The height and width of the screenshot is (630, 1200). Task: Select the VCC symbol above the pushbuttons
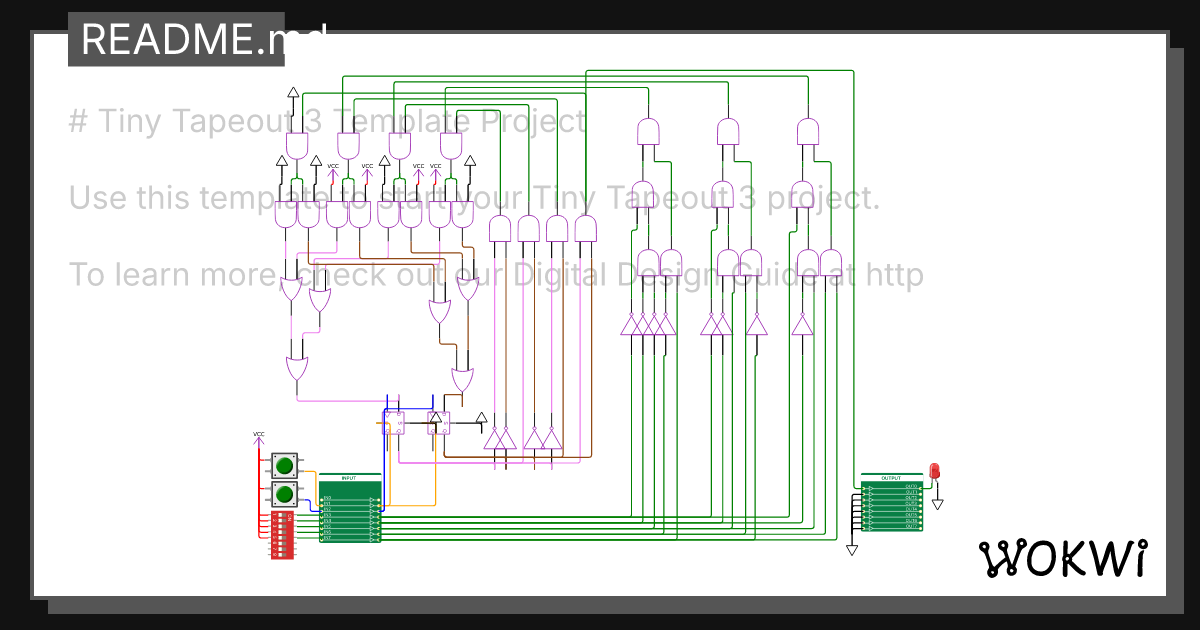pyautogui.click(x=258, y=438)
